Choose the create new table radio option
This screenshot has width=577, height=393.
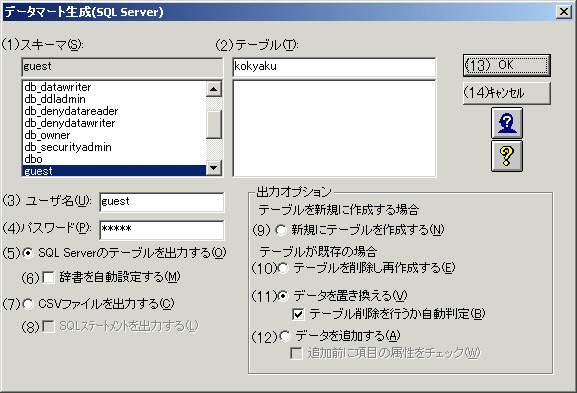click(281, 230)
